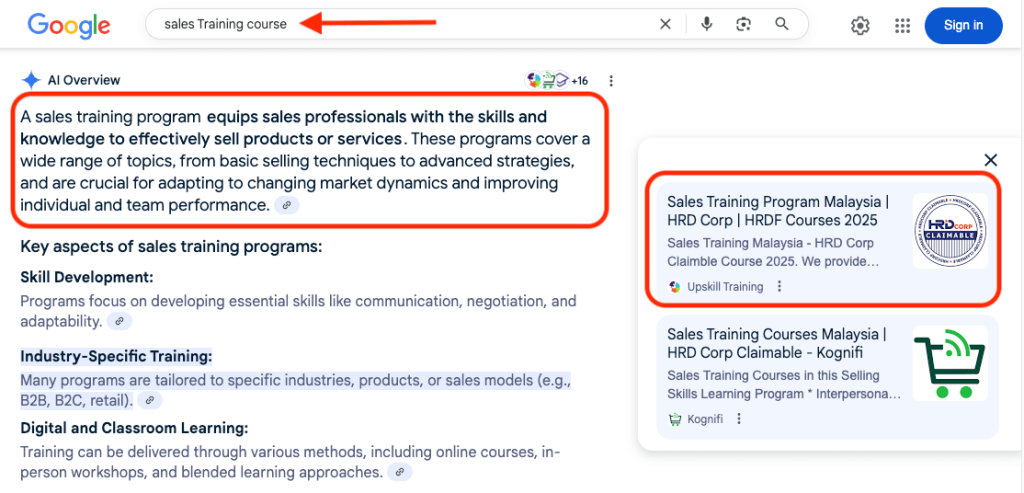This screenshot has width=1024, height=493.
Task: Click the 'Upskill Training' source name
Action: [x=725, y=287]
